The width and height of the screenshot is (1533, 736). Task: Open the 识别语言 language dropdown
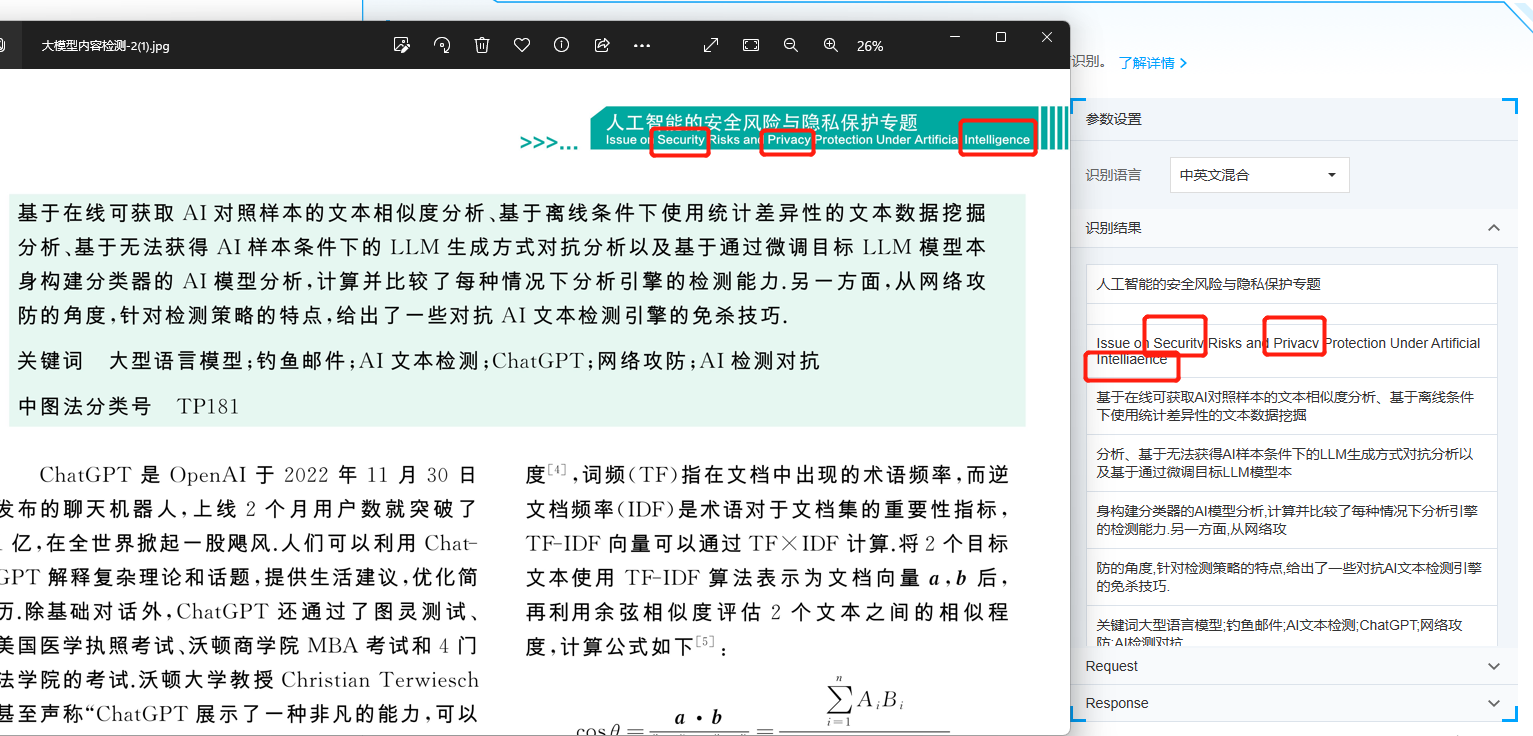(1259, 175)
